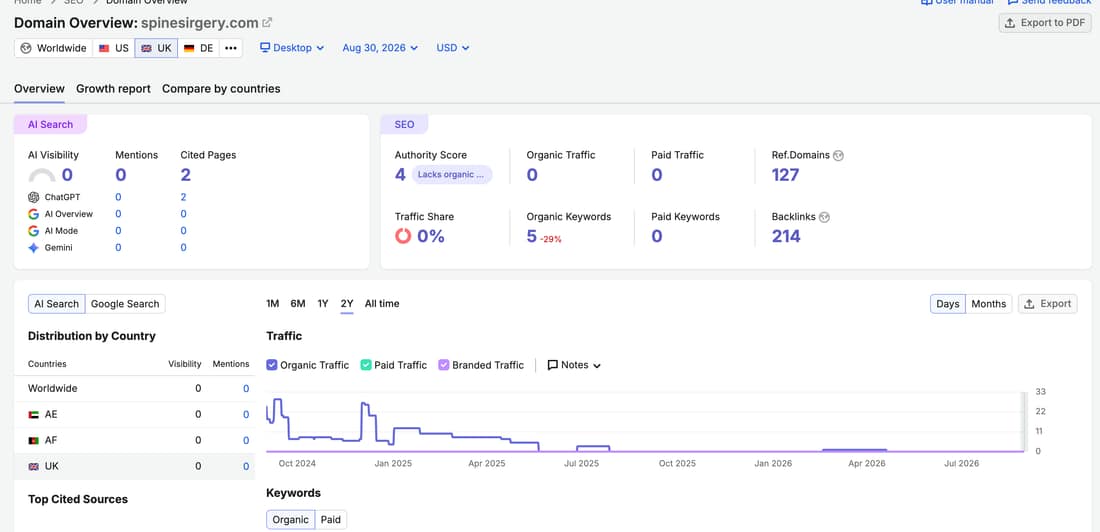Click the AI Visibility gauge icon
The image size is (1100, 532).
(42, 175)
